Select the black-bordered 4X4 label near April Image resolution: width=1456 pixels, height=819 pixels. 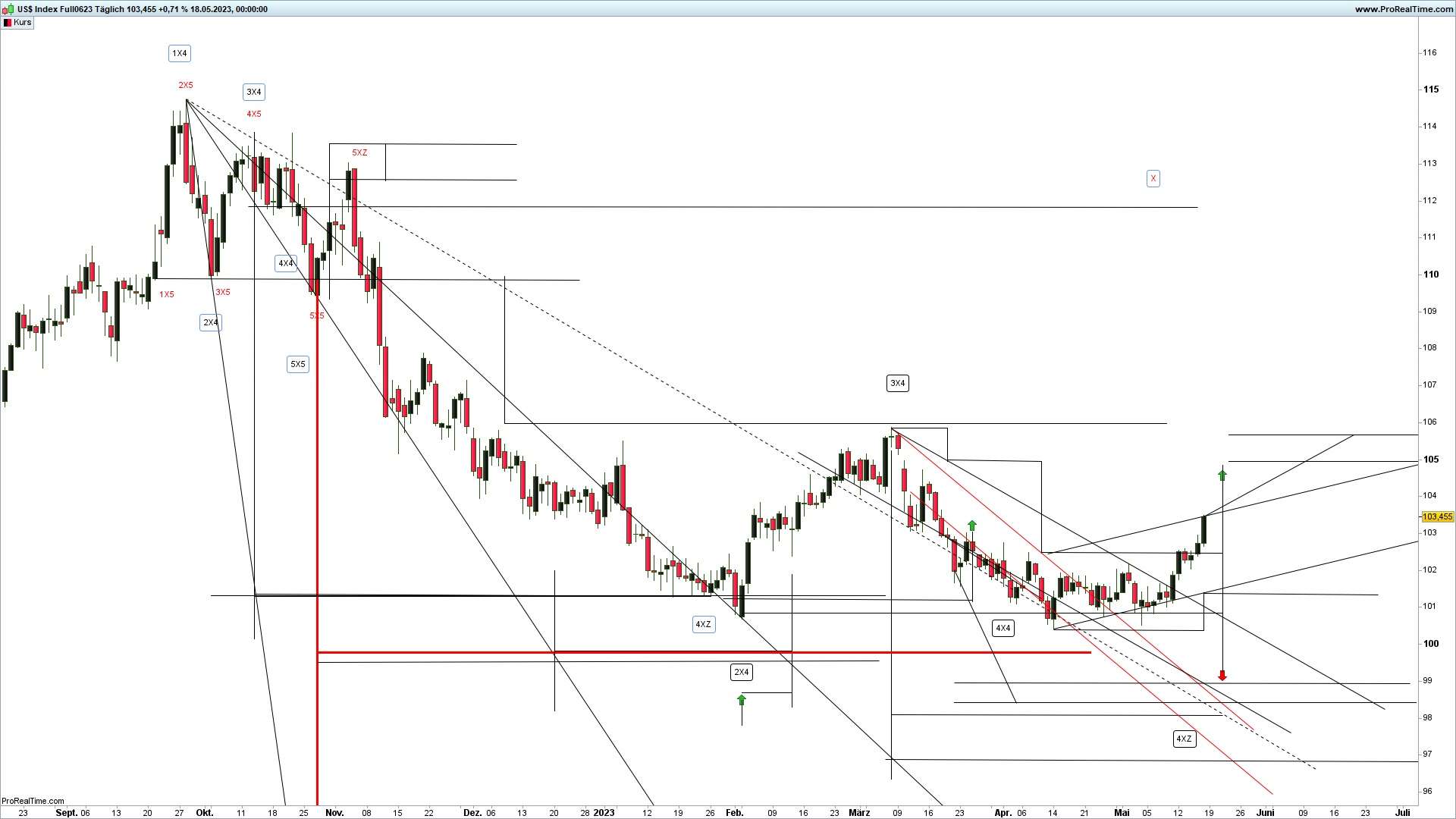[x=1003, y=628]
